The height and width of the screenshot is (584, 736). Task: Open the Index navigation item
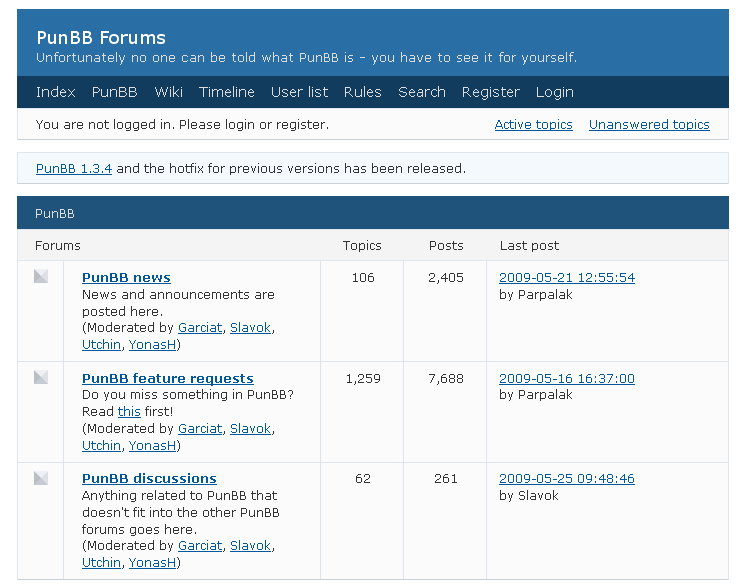[x=55, y=92]
